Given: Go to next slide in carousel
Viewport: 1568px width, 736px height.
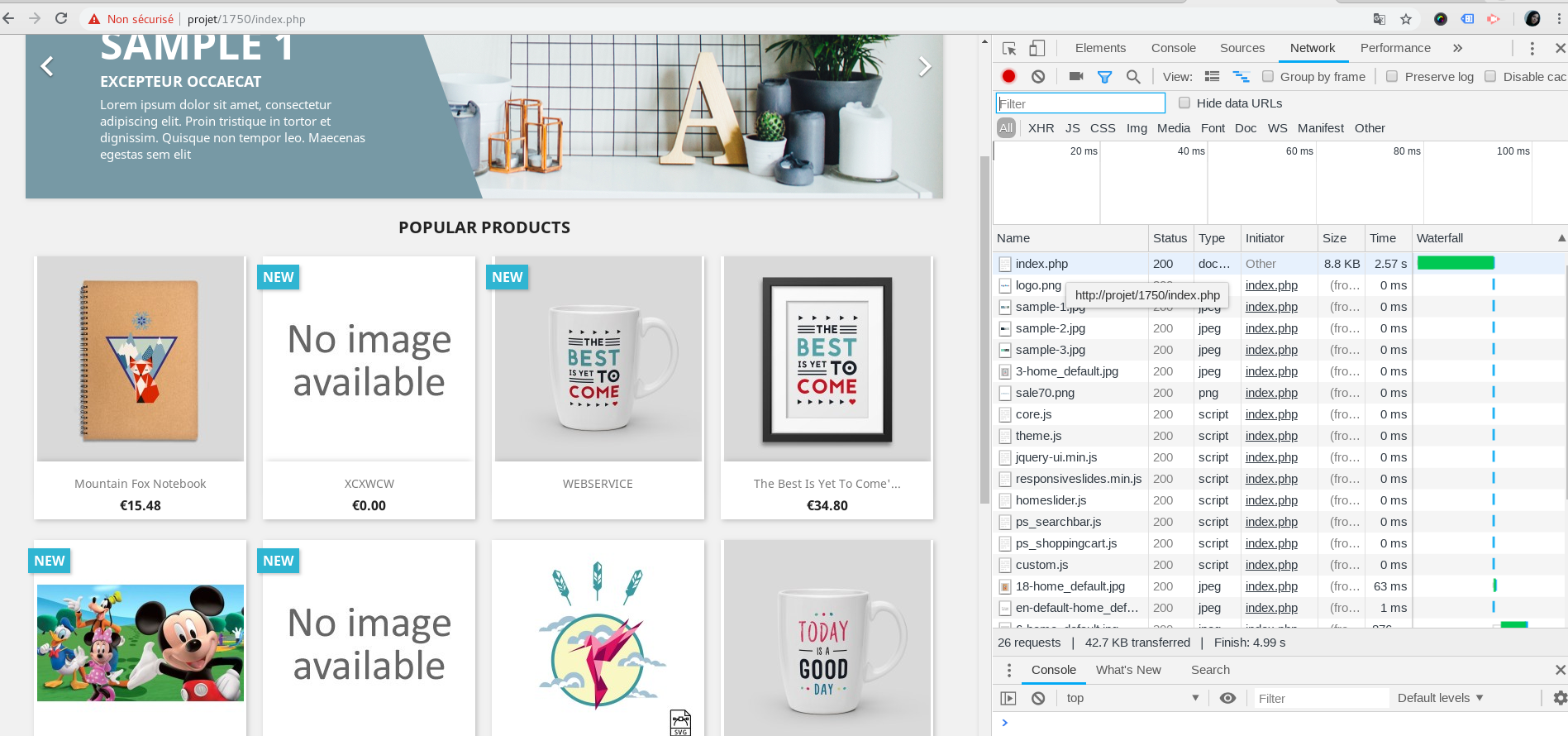Looking at the screenshot, I should (x=924, y=66).
